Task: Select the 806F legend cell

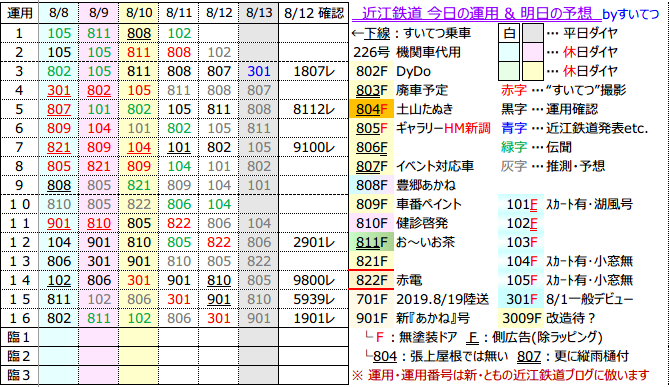Action: 371,147
